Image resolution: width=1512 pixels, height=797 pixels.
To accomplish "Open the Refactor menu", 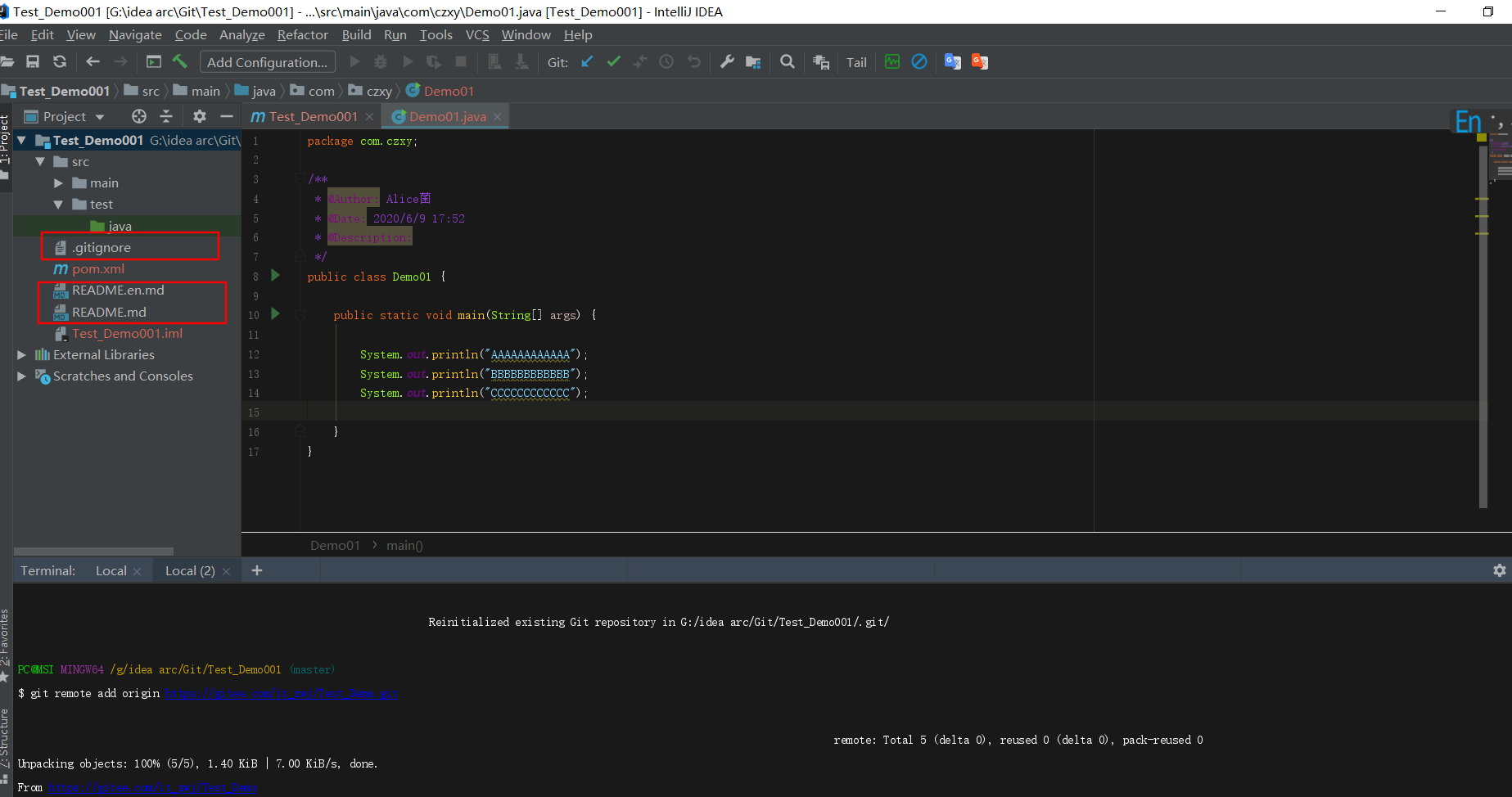I will 303,34.
